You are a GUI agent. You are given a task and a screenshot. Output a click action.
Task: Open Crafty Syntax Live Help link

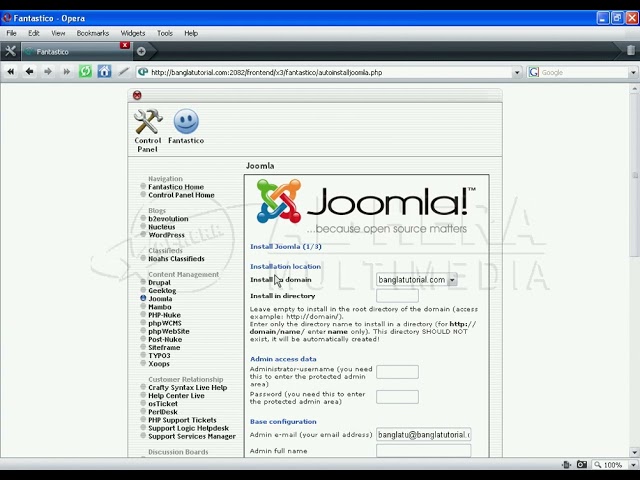click(188, 388)
